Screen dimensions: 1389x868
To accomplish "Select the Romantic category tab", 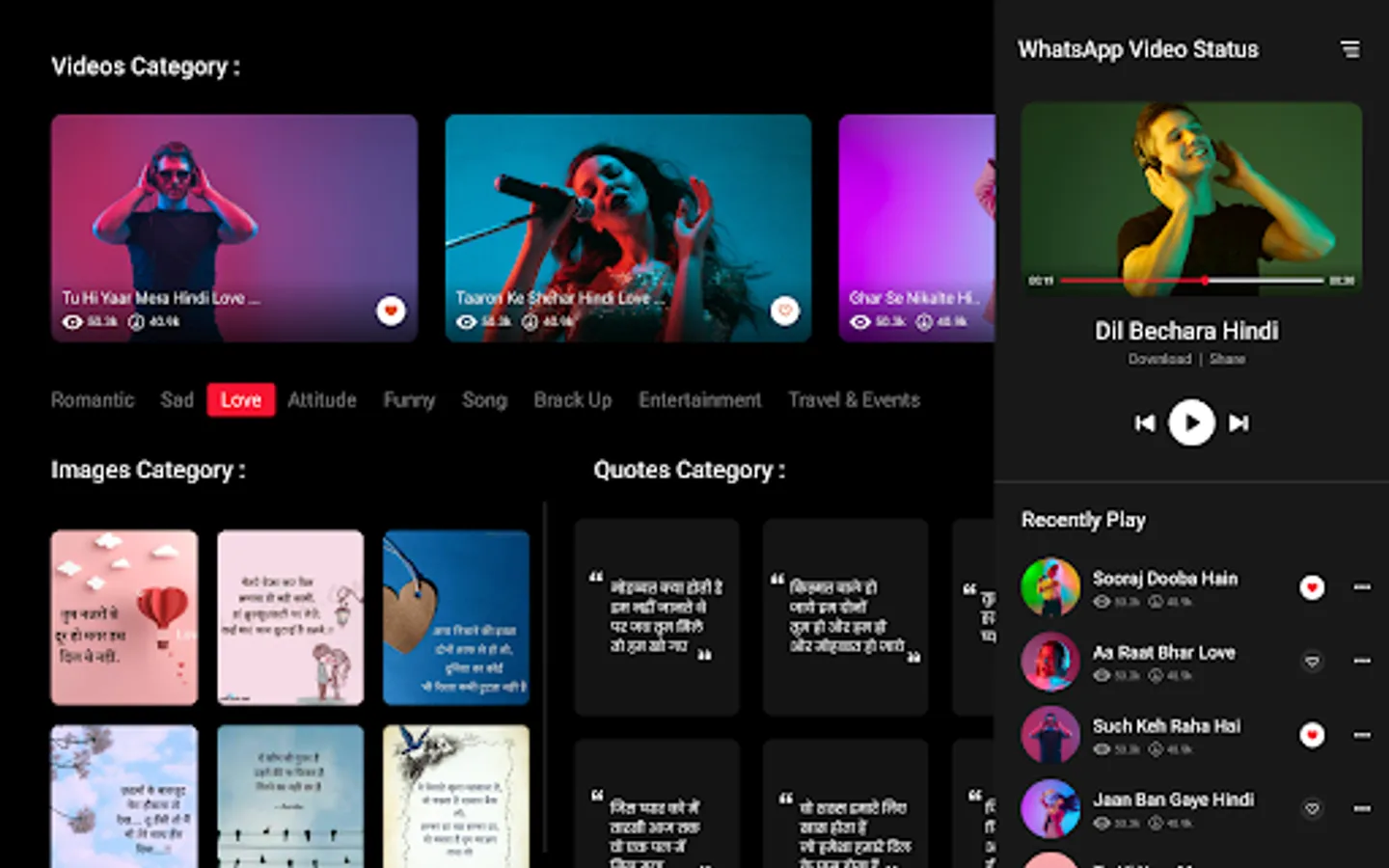I will click(x=93, y=400).
